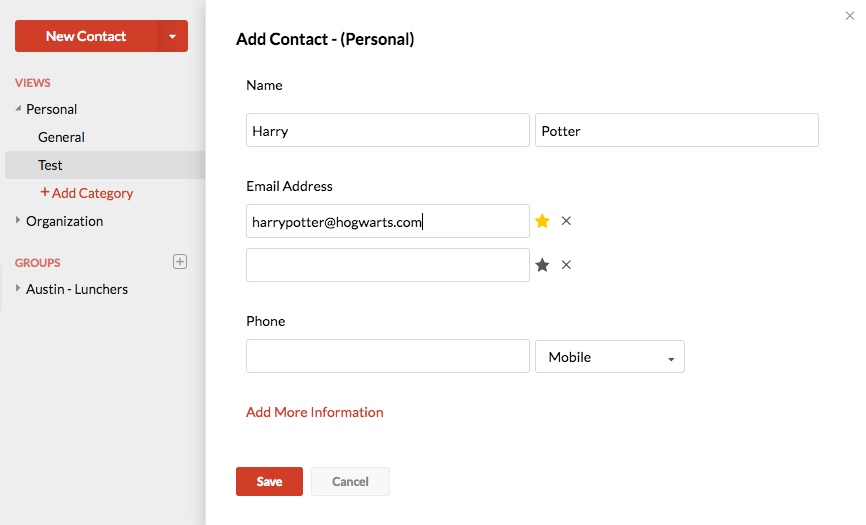
Task: Select the General category
Action: [61, 137]
